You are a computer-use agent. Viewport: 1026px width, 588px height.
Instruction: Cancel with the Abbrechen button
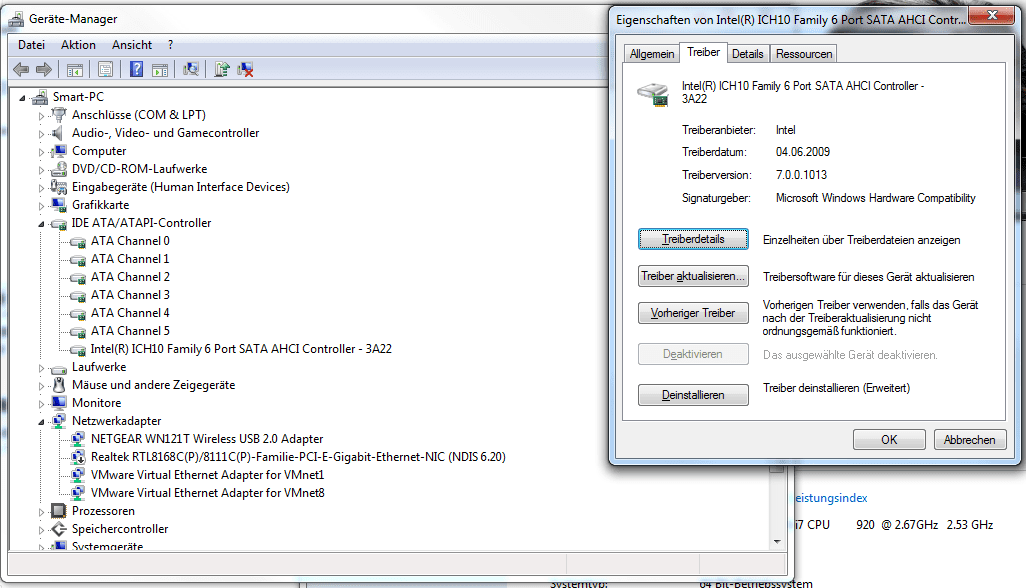[x=970, y=440]
